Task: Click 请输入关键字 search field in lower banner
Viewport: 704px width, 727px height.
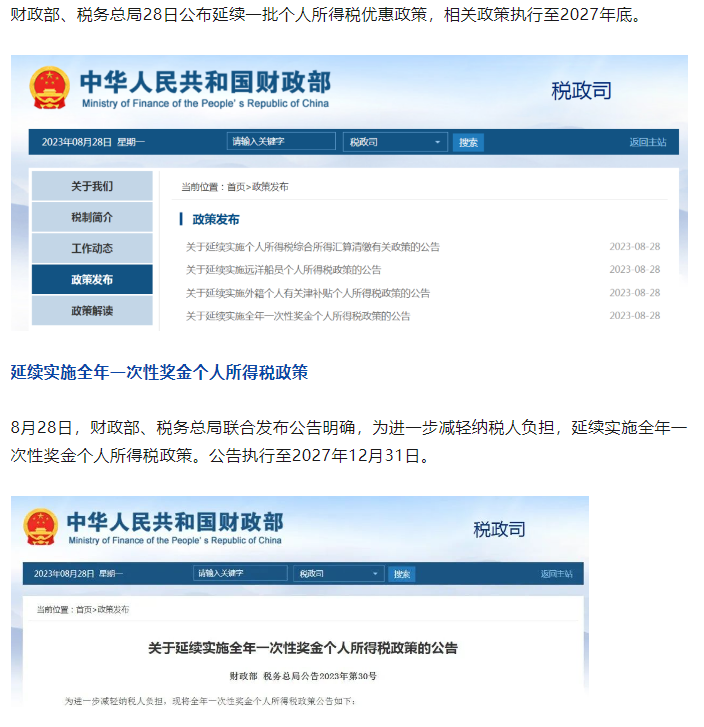Action: (240, 573)
